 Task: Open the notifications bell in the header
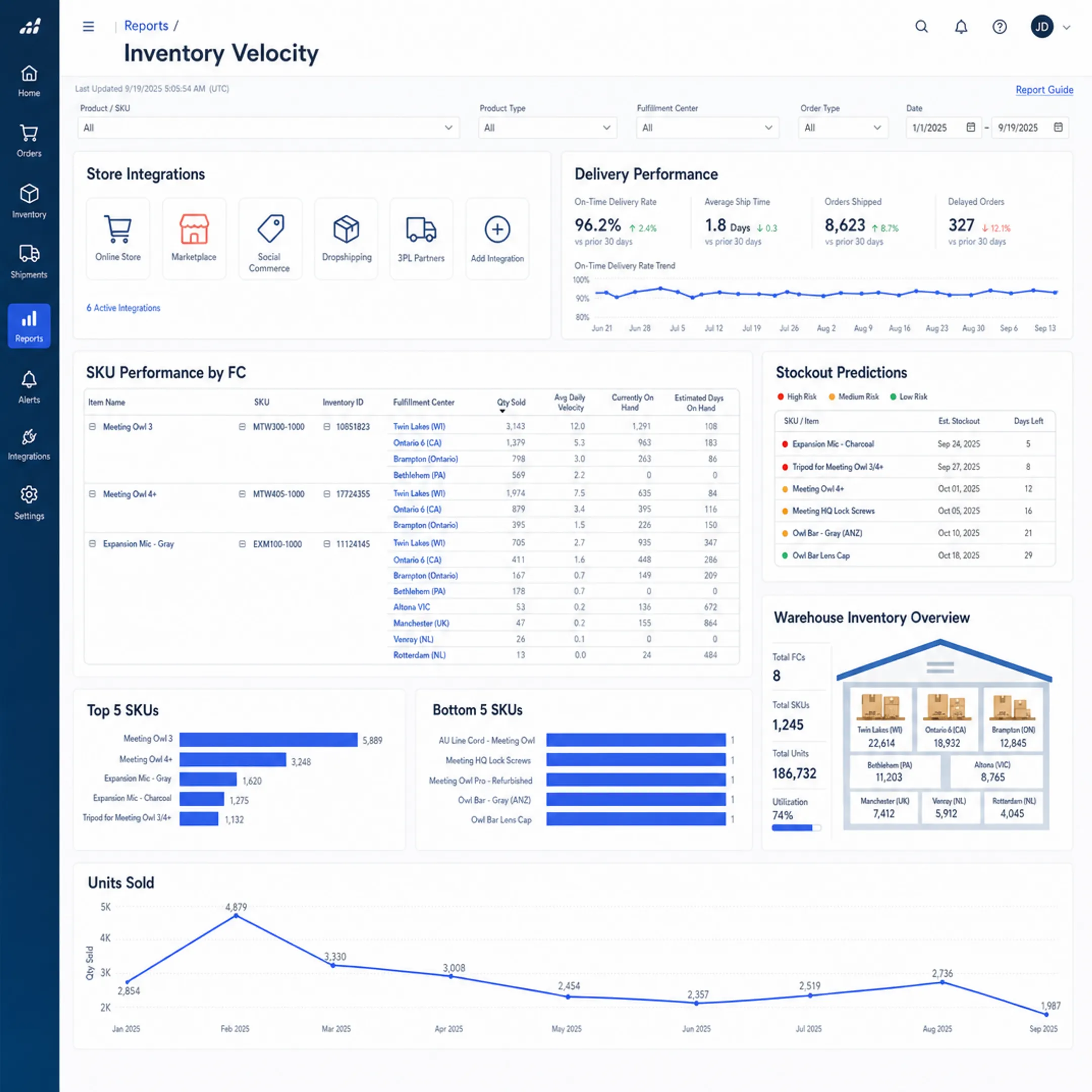coord(961,27)
